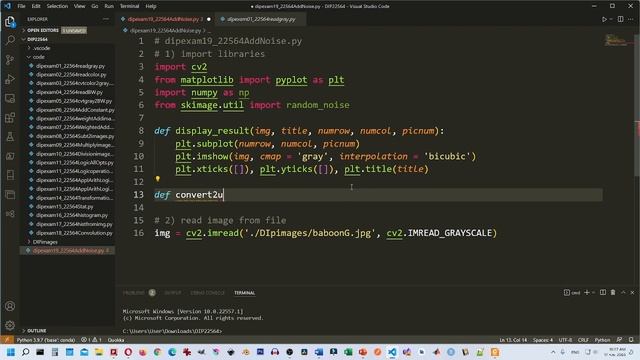Open editor more actions ellipsis
640x360 pixels.
[631, 19]
